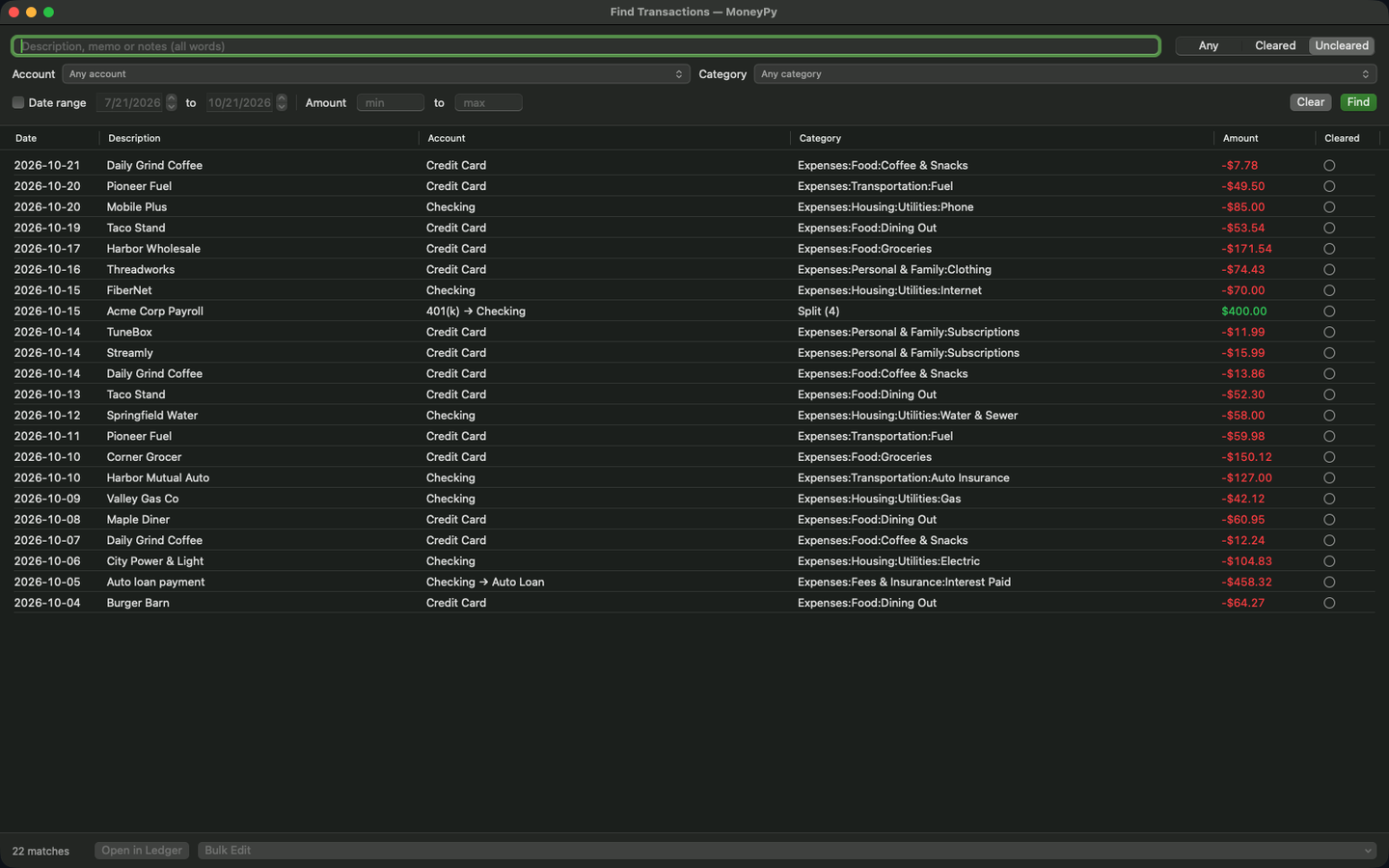
Task: Select the Maple Diner description
Action: pos(138,520)
